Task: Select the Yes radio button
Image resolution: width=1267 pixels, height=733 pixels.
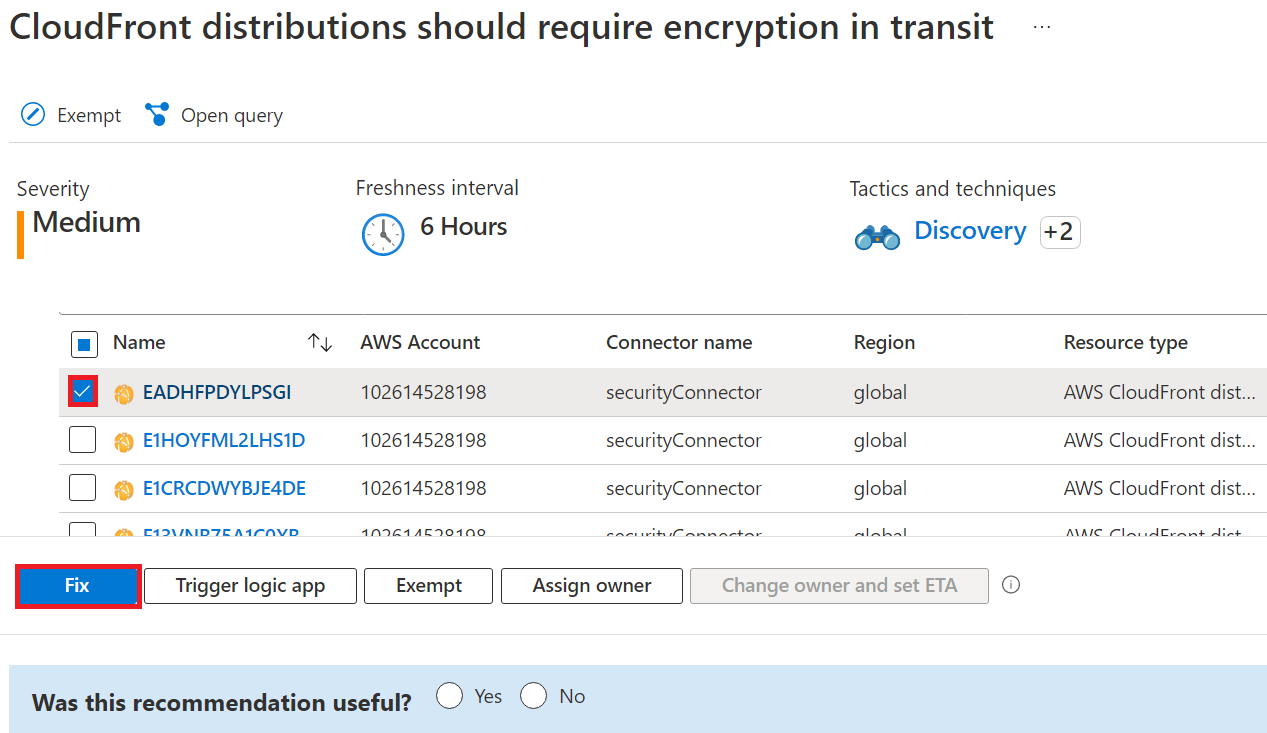Action: click(450, 696)
